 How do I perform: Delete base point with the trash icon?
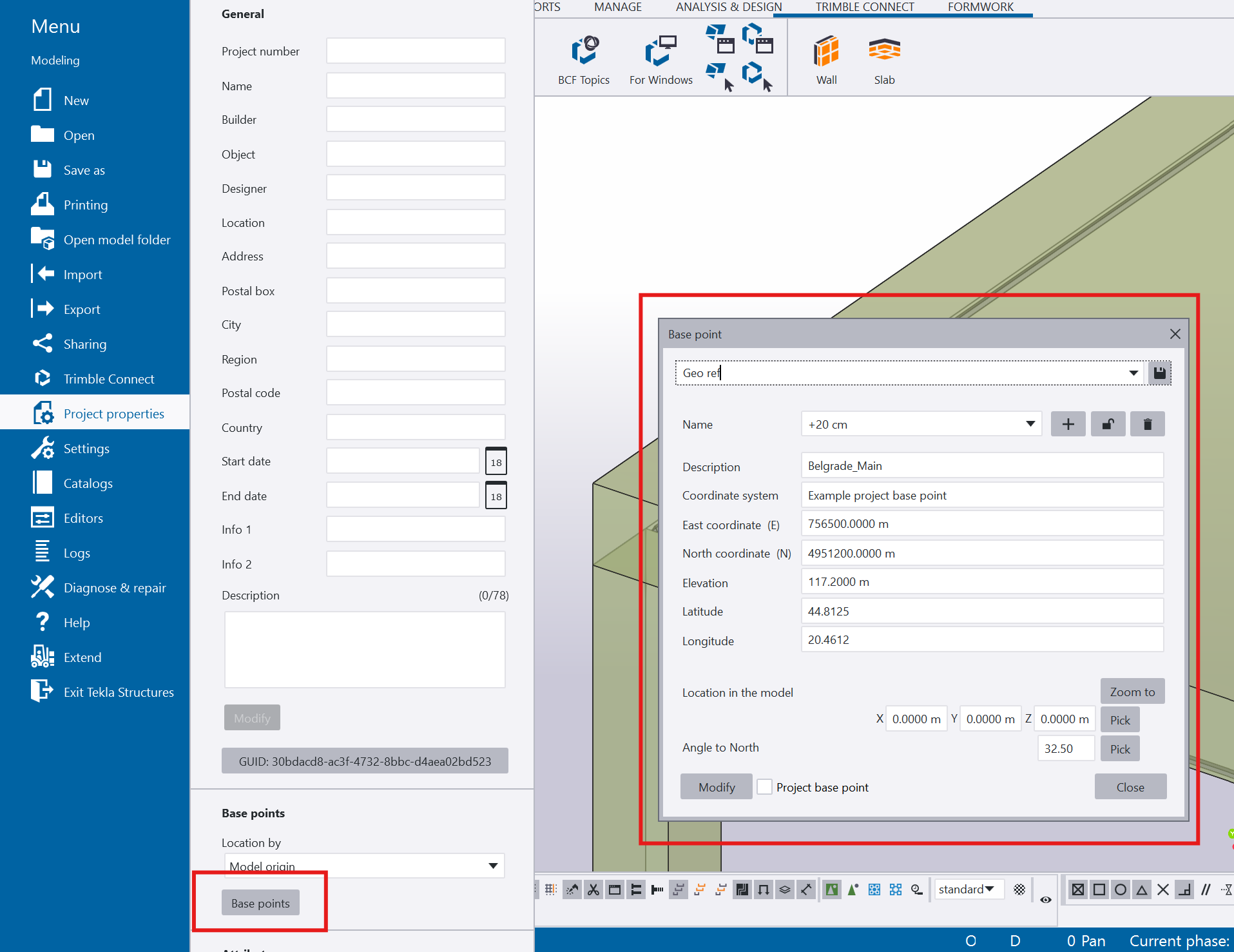pos(1147,424)
